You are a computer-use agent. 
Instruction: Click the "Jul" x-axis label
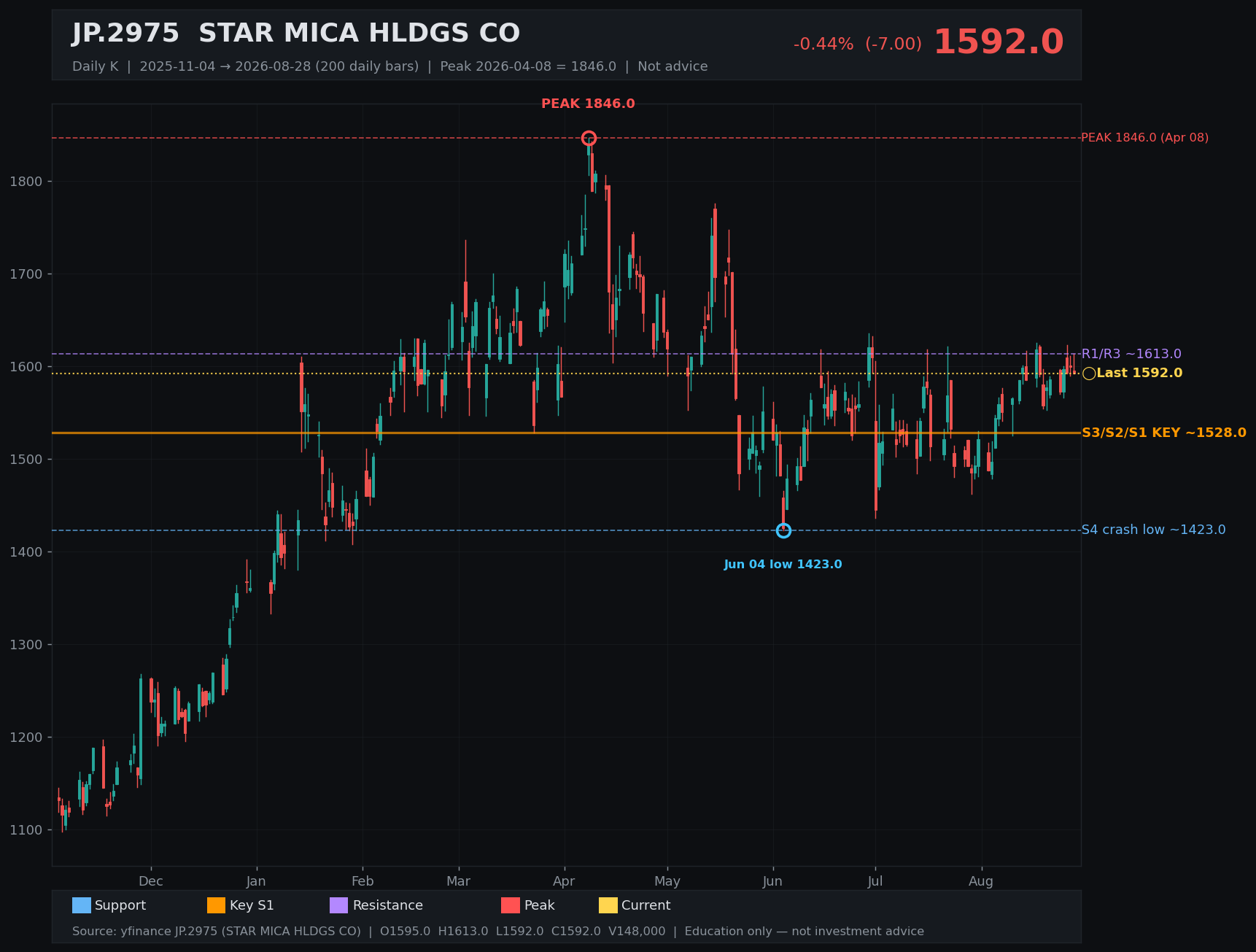875,881
